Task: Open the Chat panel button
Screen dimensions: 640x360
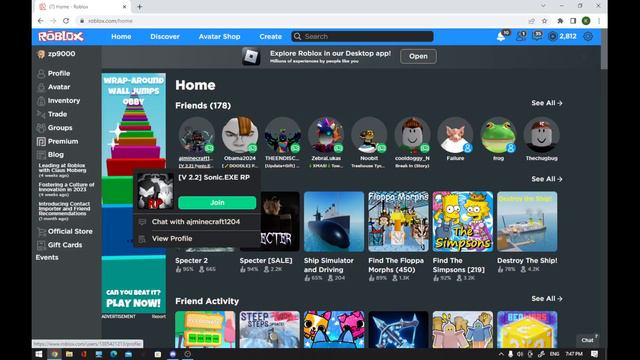Action: [588, 340]
